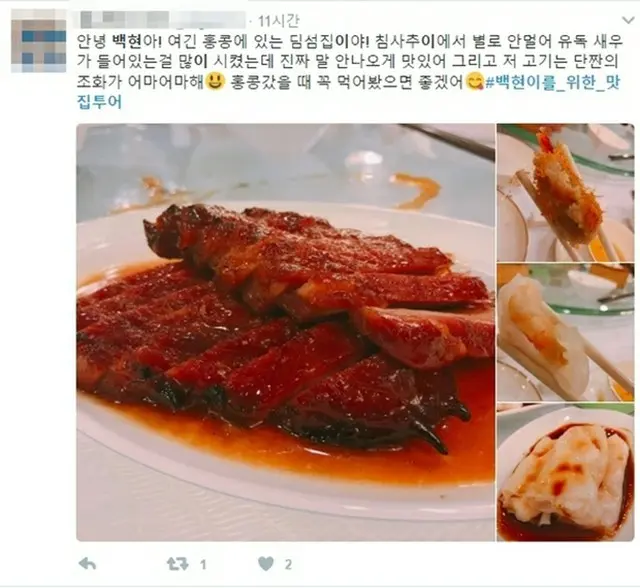Click the hashtag's second line 집투어
Image resolution: width=640 pixels, height=588 pixels.
click(99, 102)
